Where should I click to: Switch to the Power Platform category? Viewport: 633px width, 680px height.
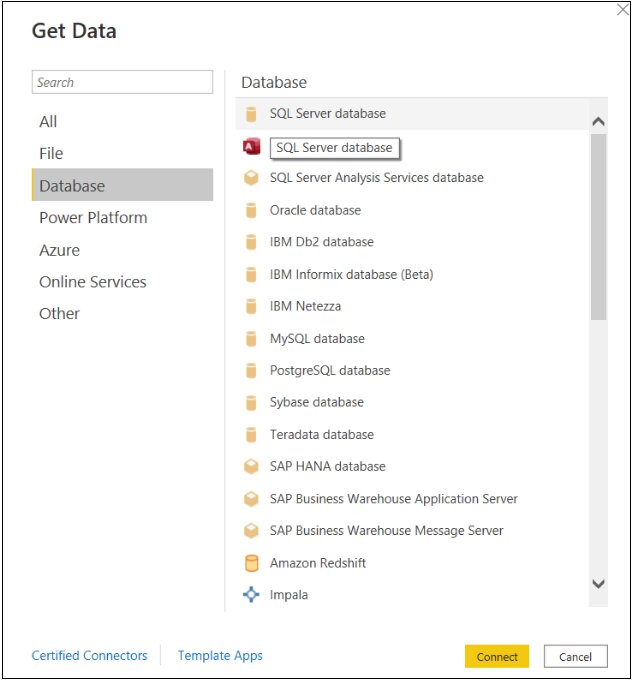(x=92, y=218)
